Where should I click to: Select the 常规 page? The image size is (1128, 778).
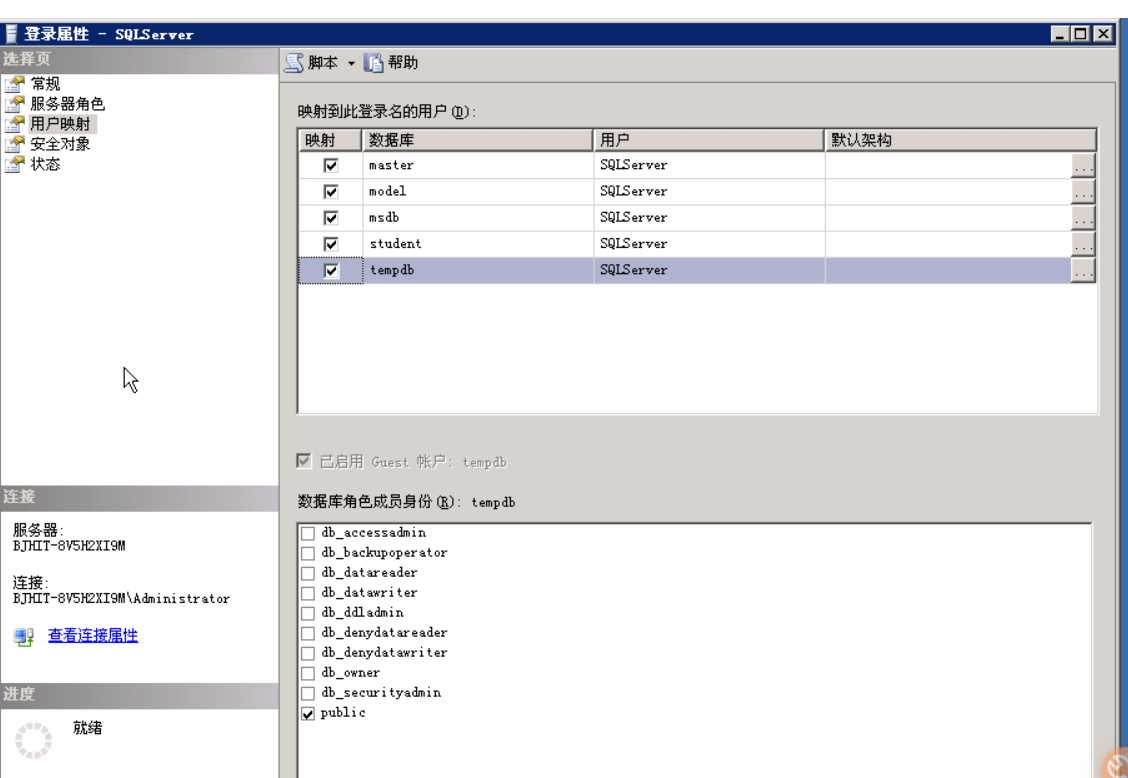coord(45,84)
